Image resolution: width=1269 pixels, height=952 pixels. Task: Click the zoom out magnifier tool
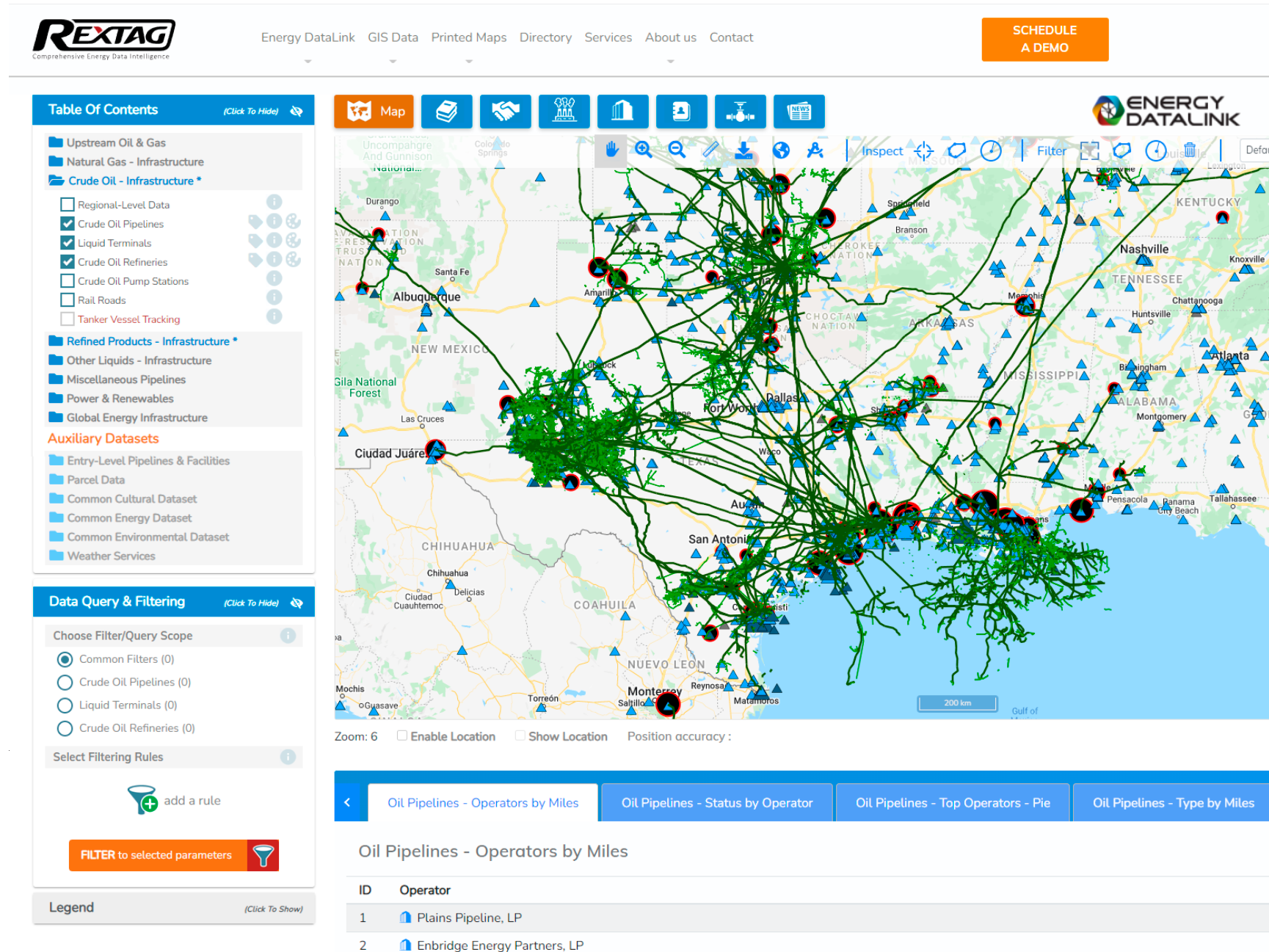click(677, 150)
